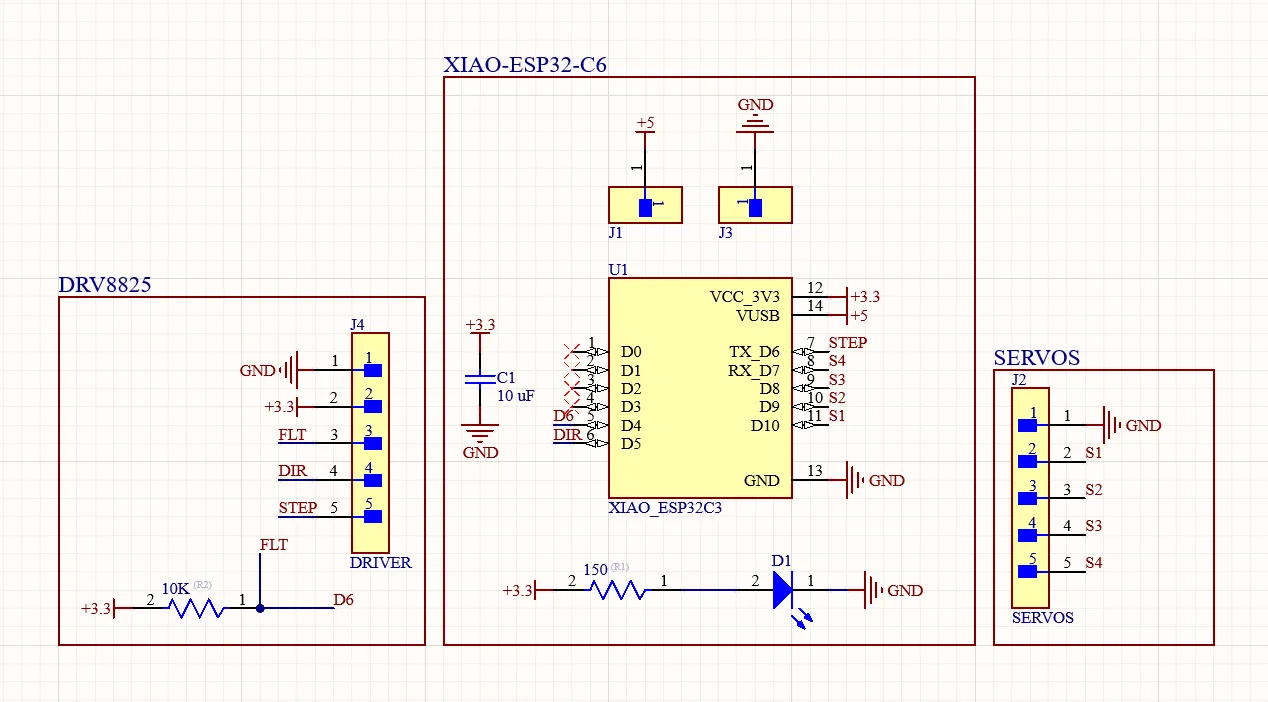
Task: Select the J2 SERVOS connector body
Action: click(x=1030, y=498)
